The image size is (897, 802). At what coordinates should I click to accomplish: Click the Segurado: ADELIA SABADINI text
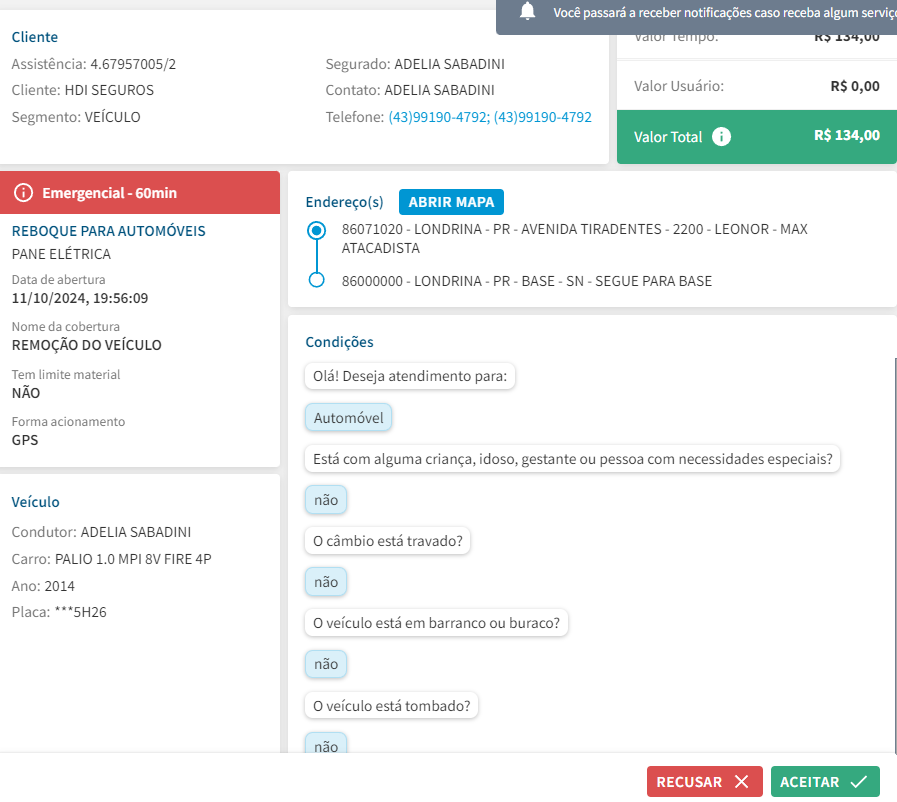[415, 64]
